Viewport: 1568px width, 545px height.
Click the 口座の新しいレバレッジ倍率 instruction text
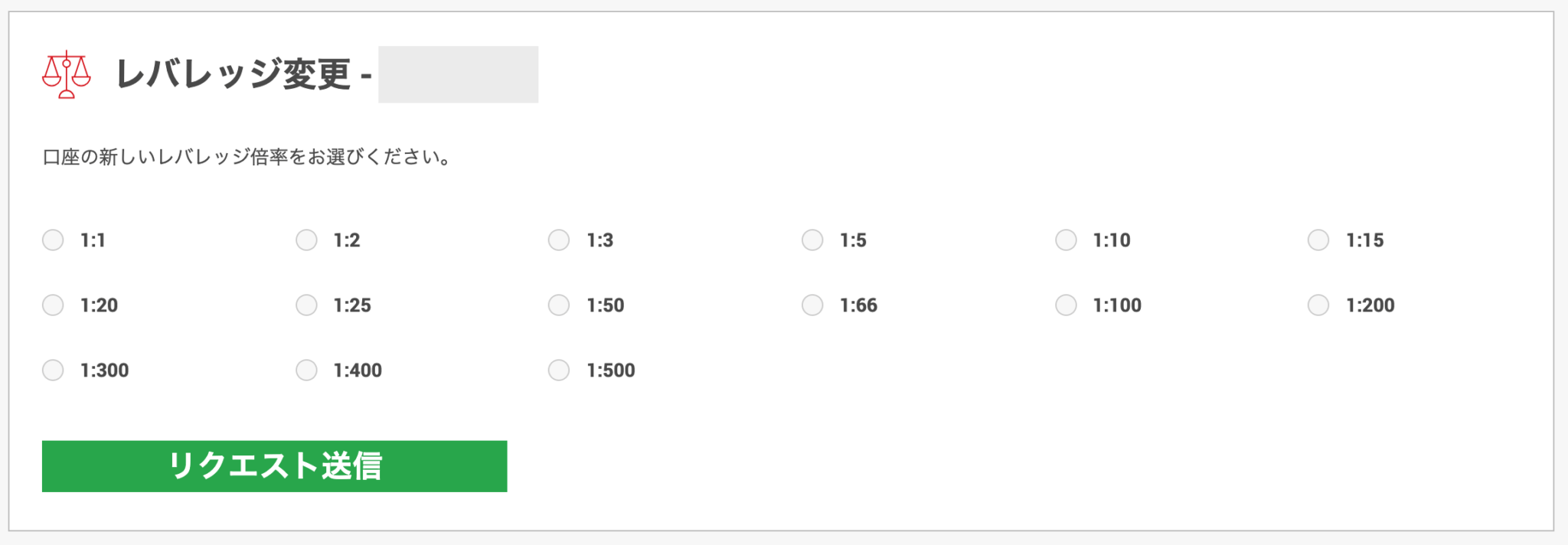(247, 157)
